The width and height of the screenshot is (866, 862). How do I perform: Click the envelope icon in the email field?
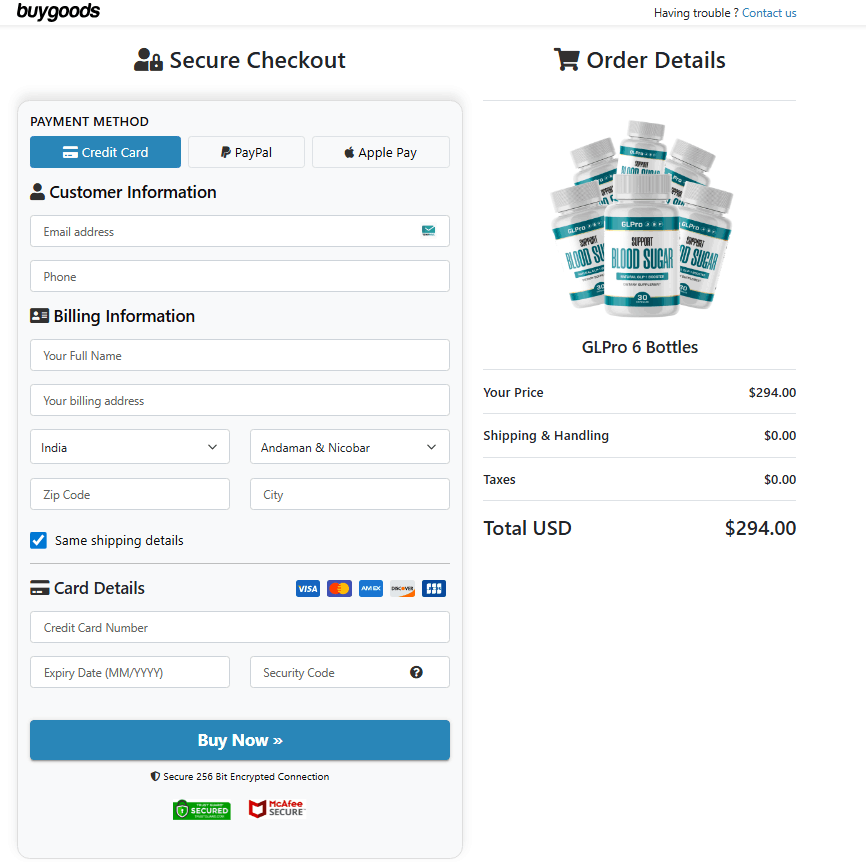tap(429, 230)
